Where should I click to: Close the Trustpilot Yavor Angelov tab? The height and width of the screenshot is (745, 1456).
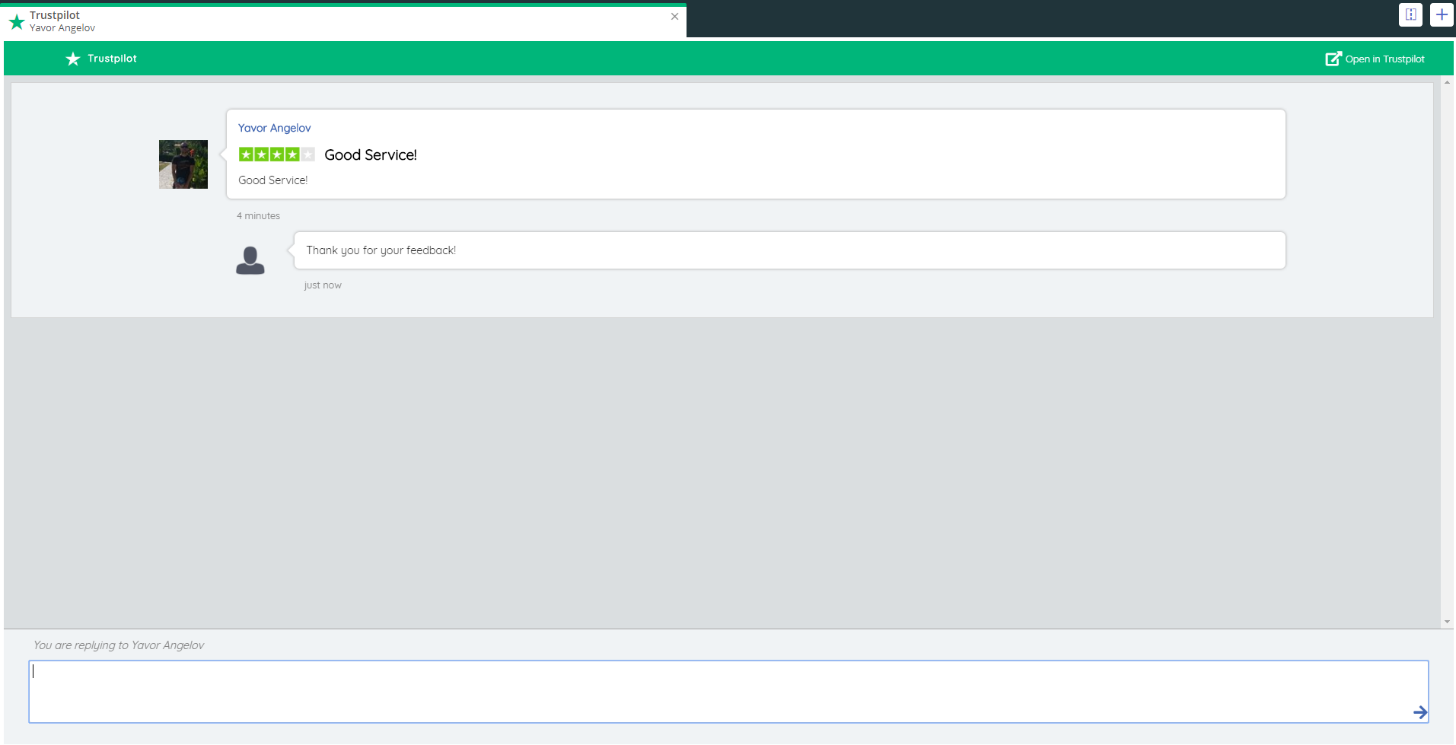674,16
